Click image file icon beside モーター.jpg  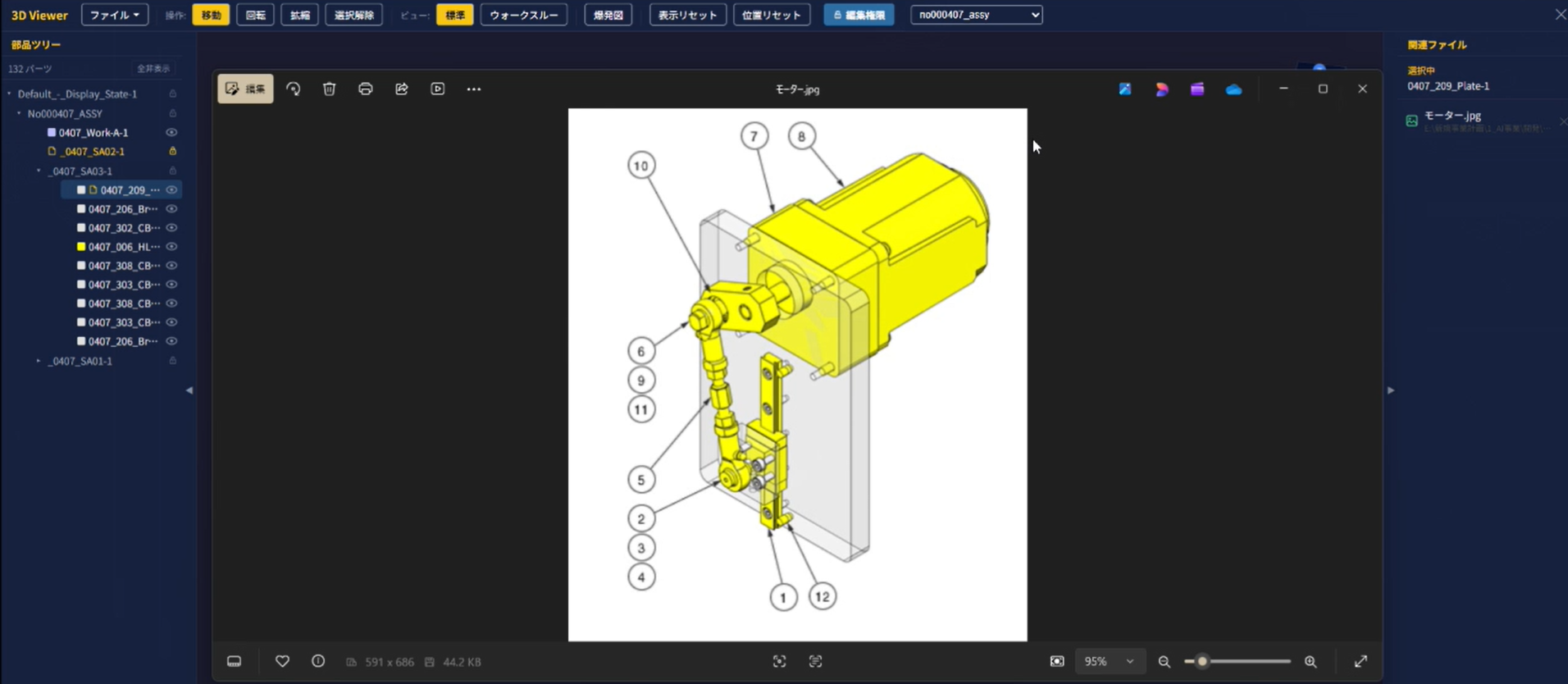pos(1411,121)
